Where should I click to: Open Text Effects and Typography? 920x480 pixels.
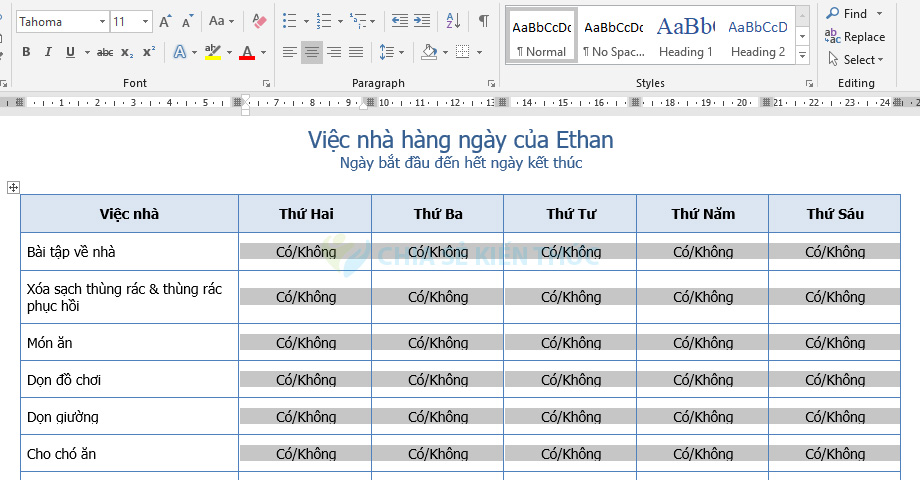(180, 52)
